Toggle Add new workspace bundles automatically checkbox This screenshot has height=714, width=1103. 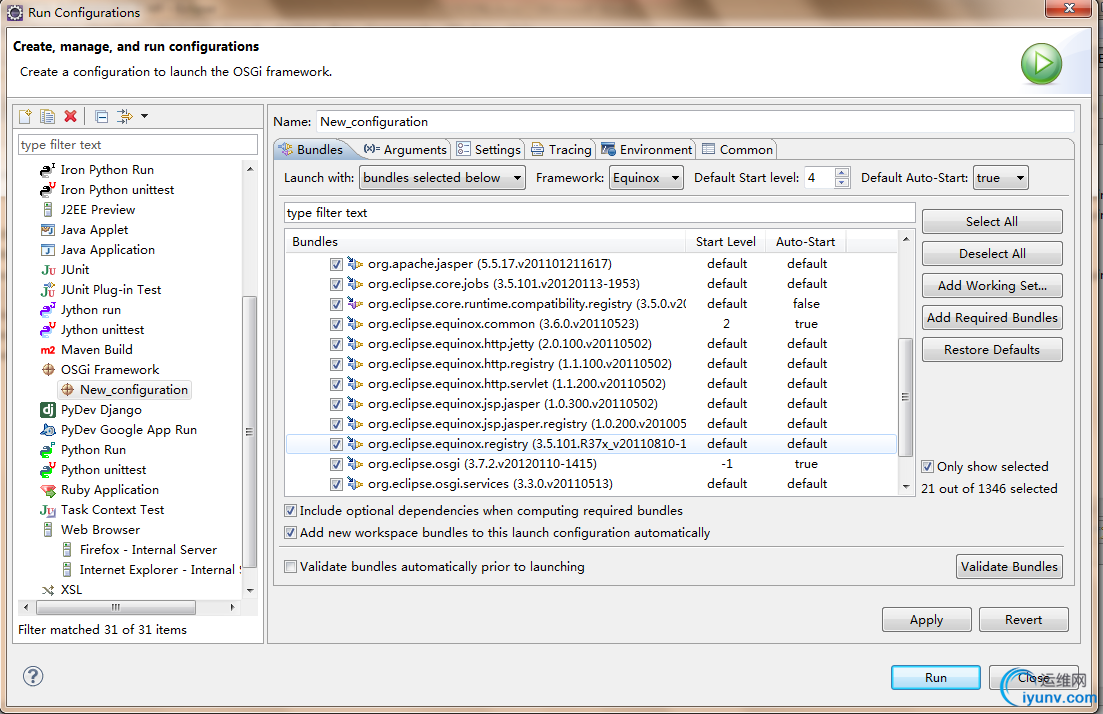click(290, 533)
